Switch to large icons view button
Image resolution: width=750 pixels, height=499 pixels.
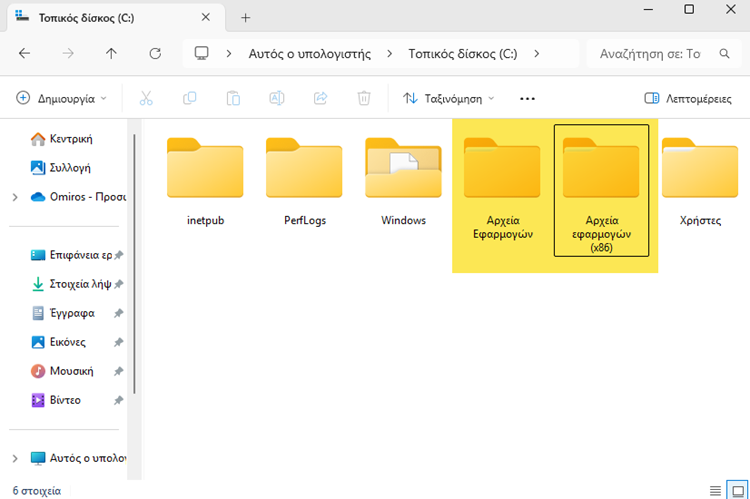738,490
